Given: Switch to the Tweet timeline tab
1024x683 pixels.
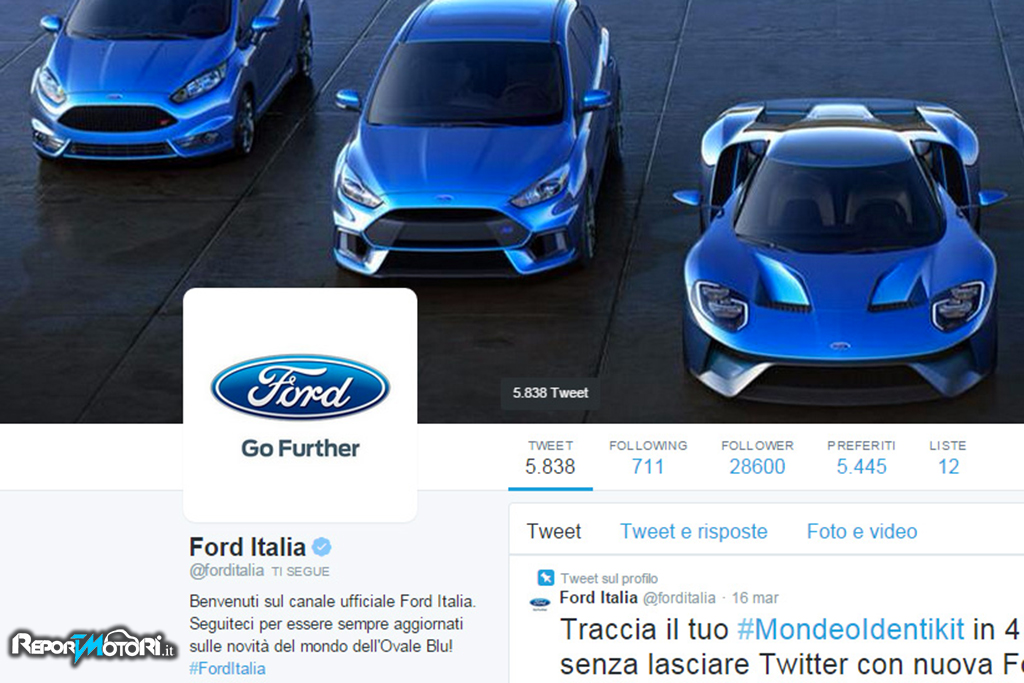Looking at the screenshot, I should click(x=554, y=532).
